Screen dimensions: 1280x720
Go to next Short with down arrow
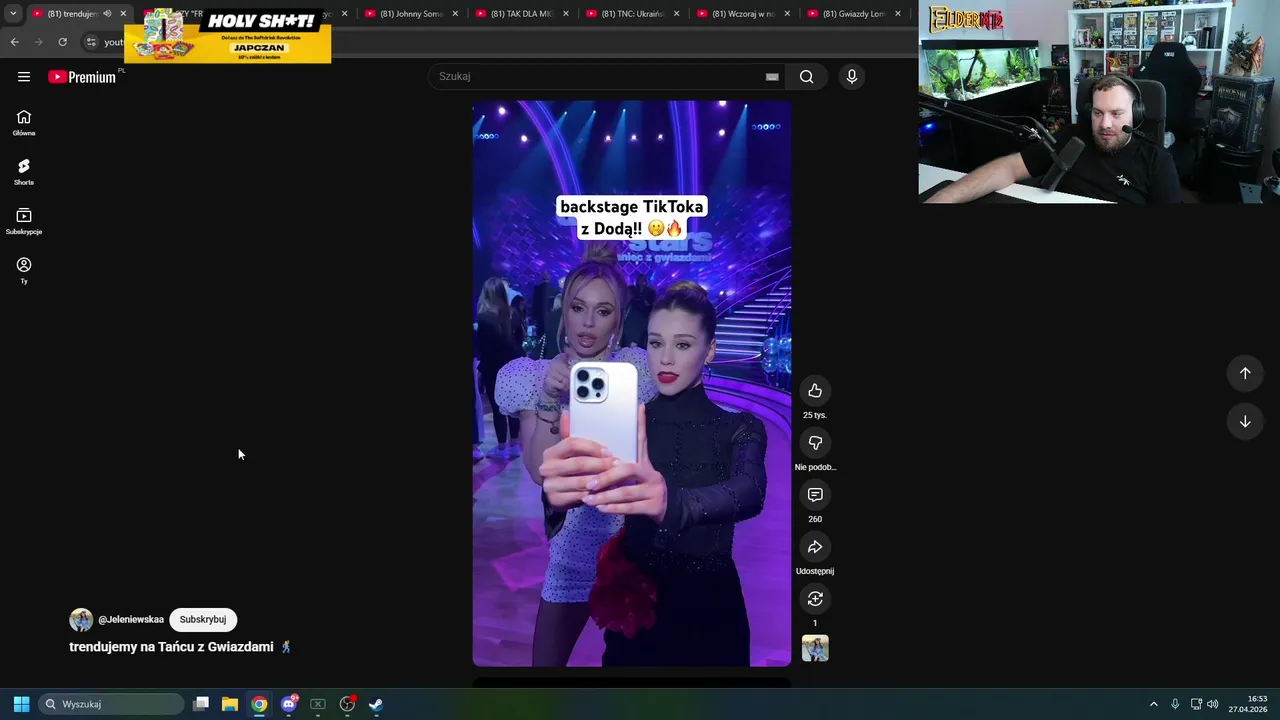coord(1245,422)
